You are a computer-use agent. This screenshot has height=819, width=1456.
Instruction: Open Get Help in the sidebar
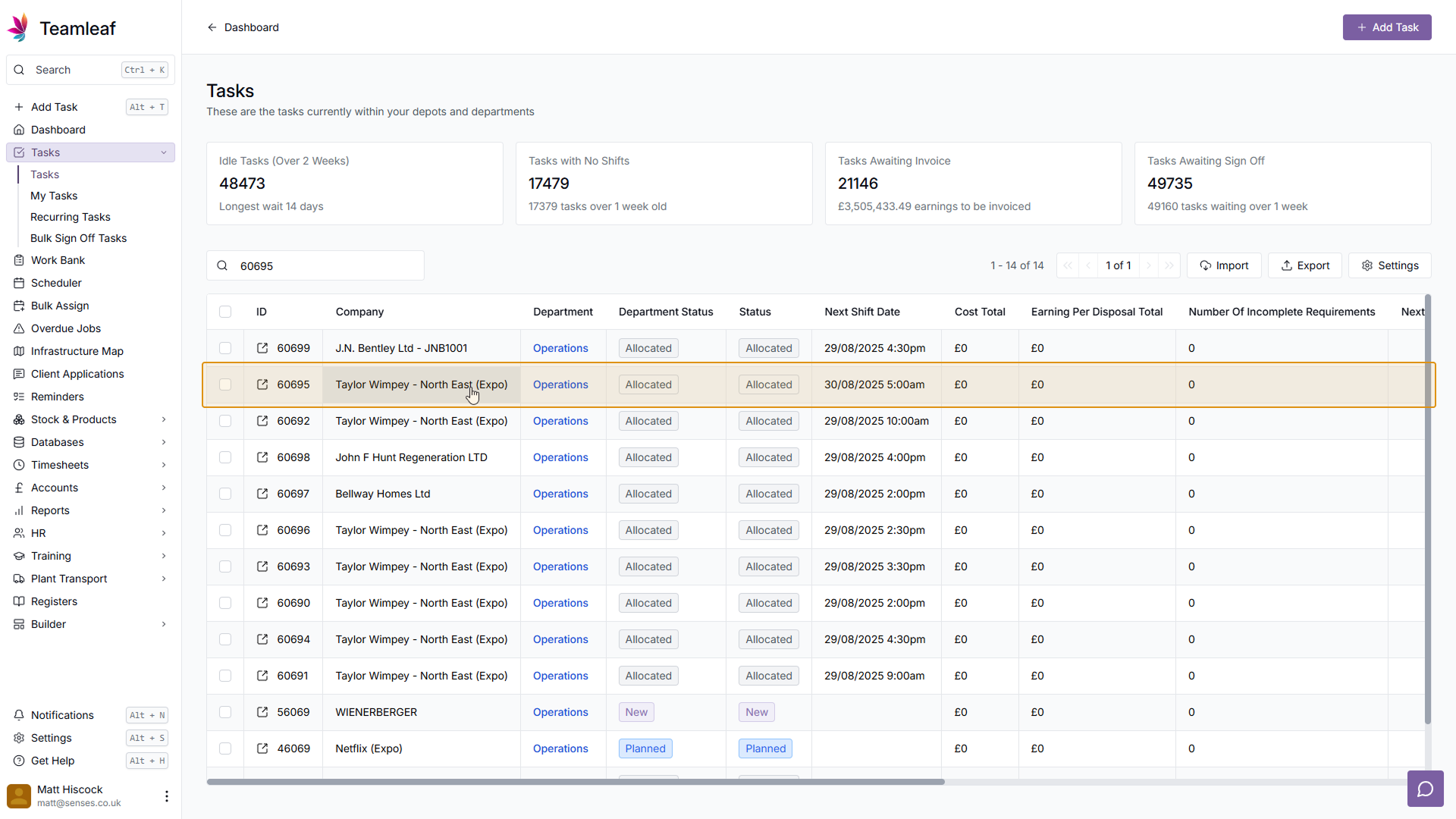click(x=90, y=761)
